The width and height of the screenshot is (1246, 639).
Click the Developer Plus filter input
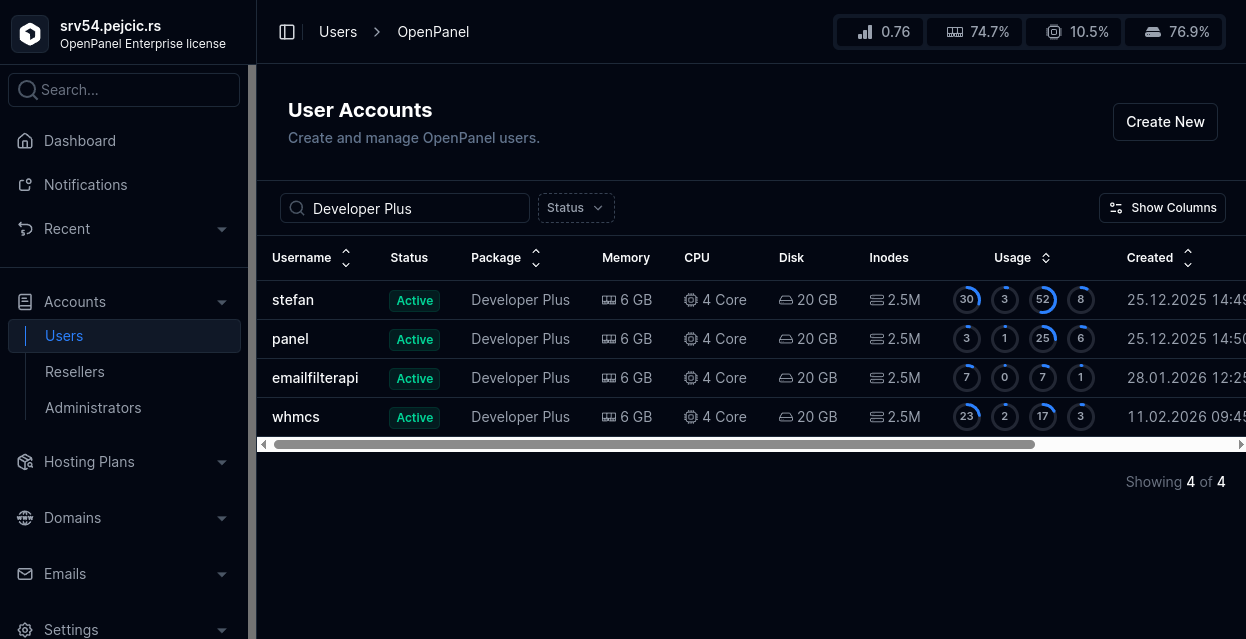(x=405, y=208)
